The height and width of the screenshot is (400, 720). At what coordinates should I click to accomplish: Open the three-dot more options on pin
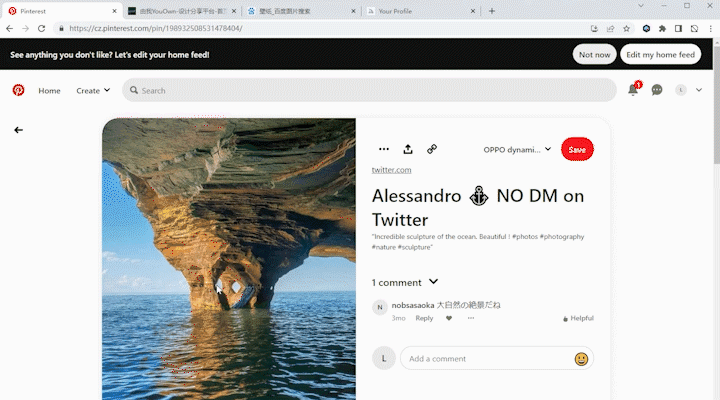point(384,149)
